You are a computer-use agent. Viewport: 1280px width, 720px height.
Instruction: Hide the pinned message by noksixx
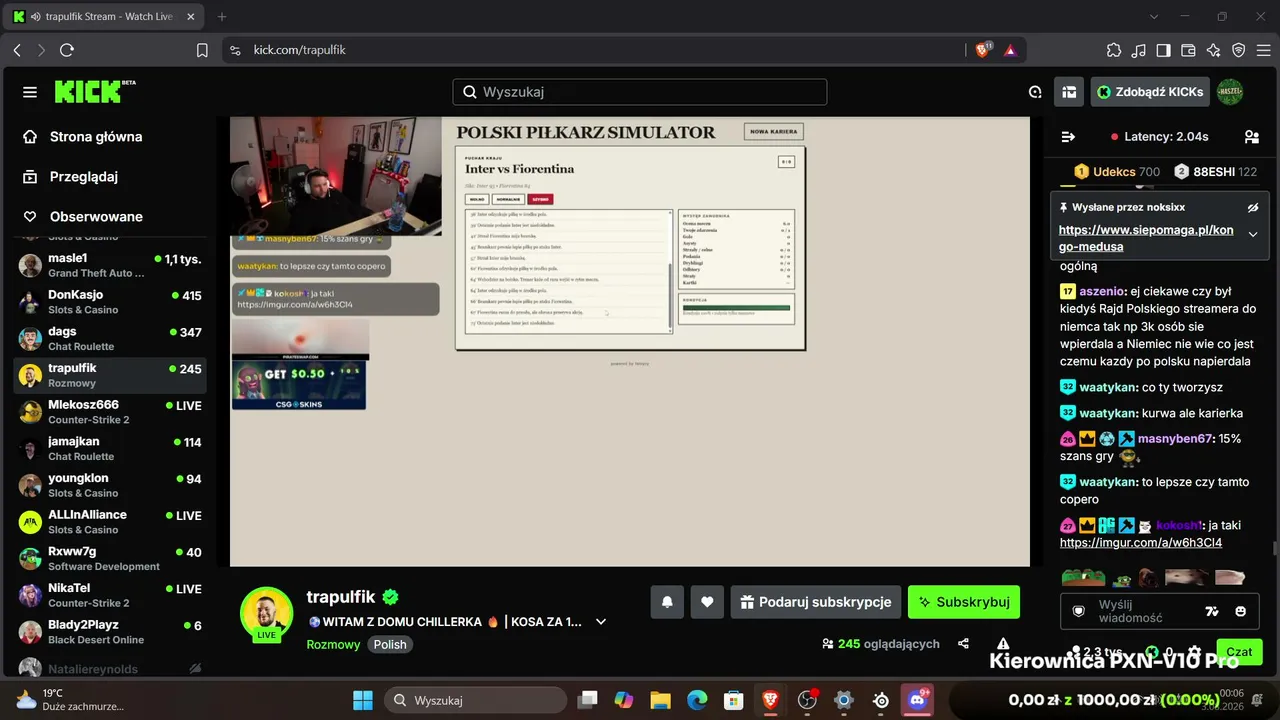tap(1252, 207)
